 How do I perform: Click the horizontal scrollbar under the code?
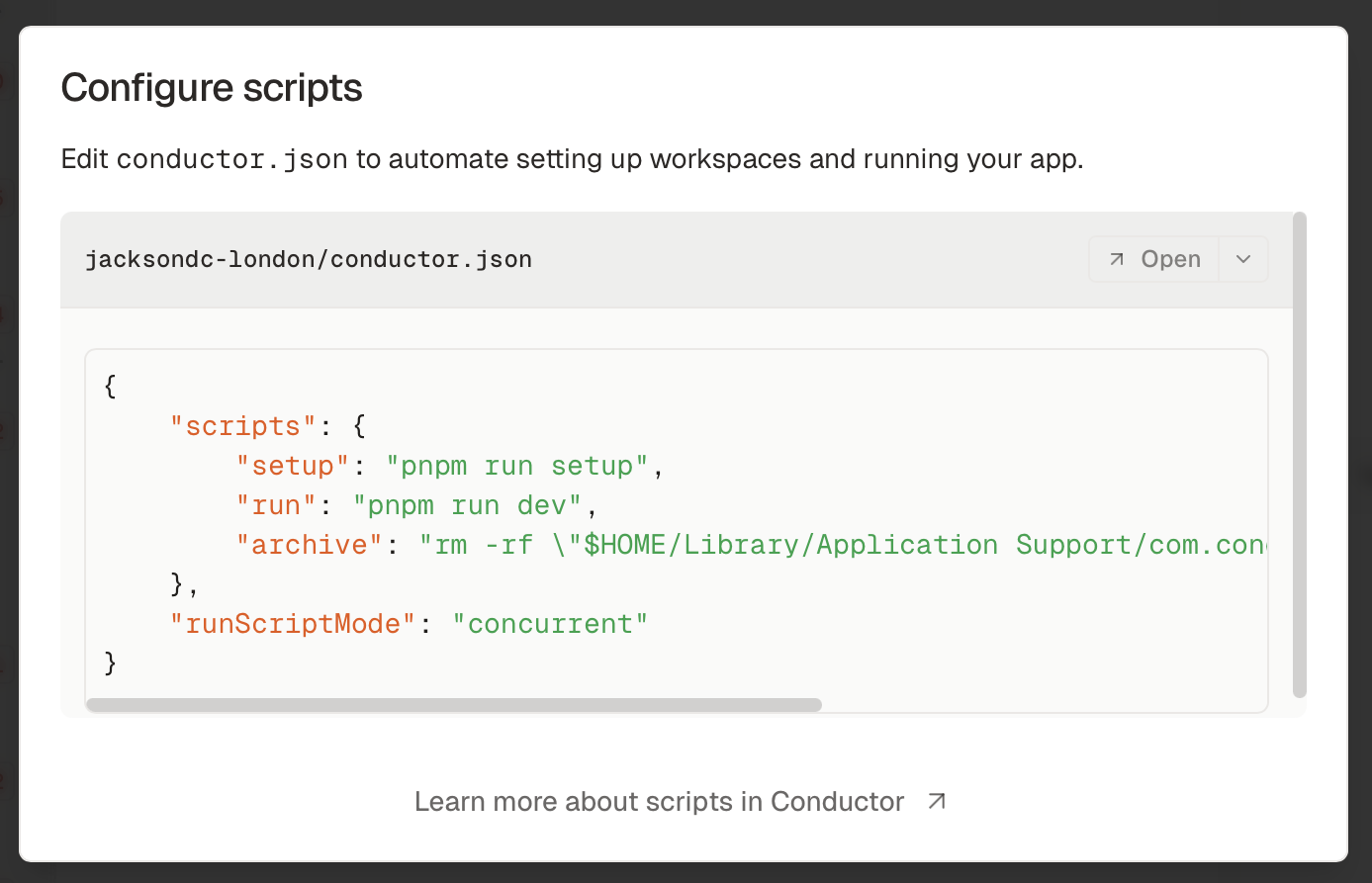coord(454,705)
